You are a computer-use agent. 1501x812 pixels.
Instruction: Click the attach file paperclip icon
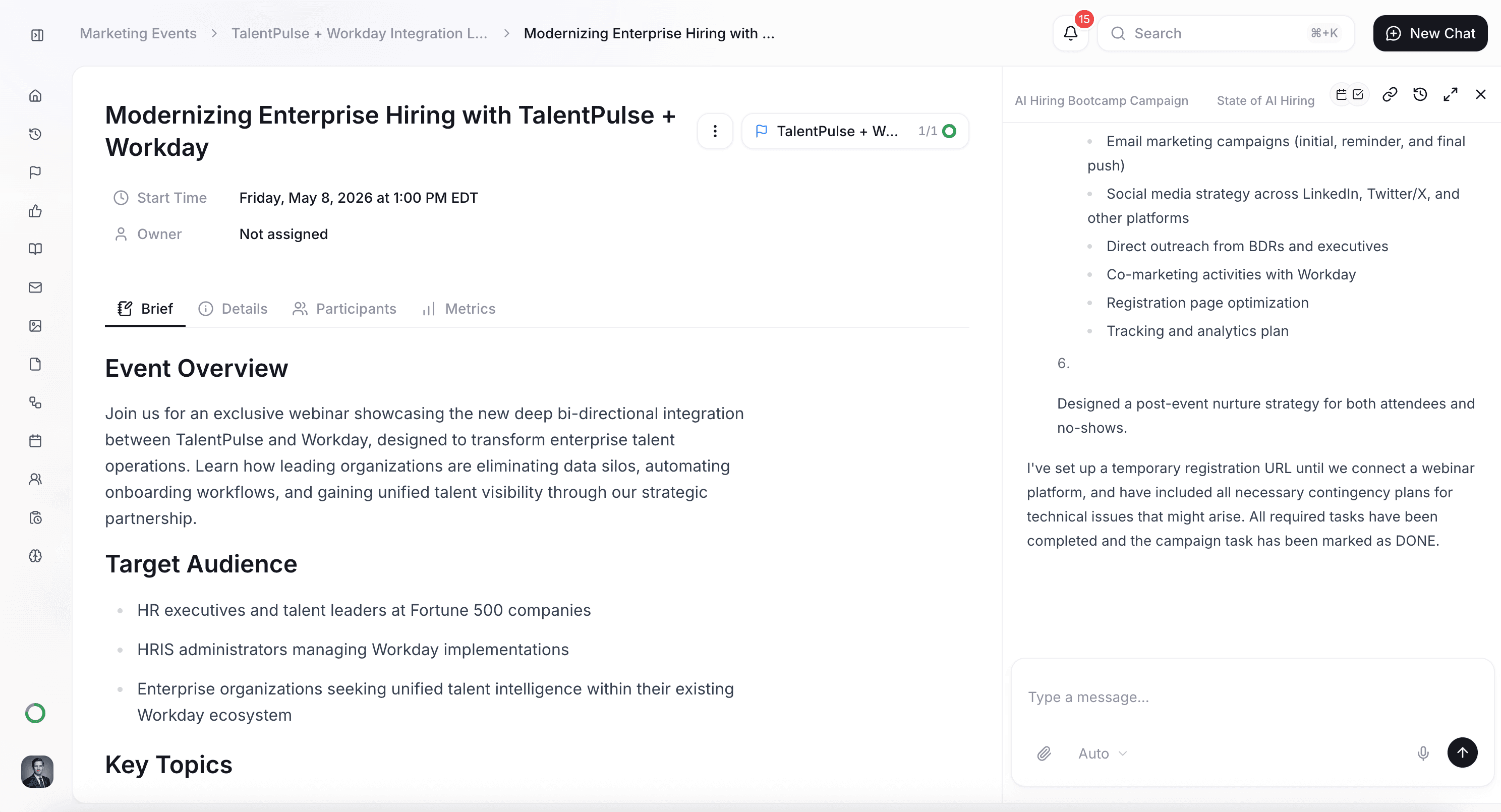coord(1044,753)
